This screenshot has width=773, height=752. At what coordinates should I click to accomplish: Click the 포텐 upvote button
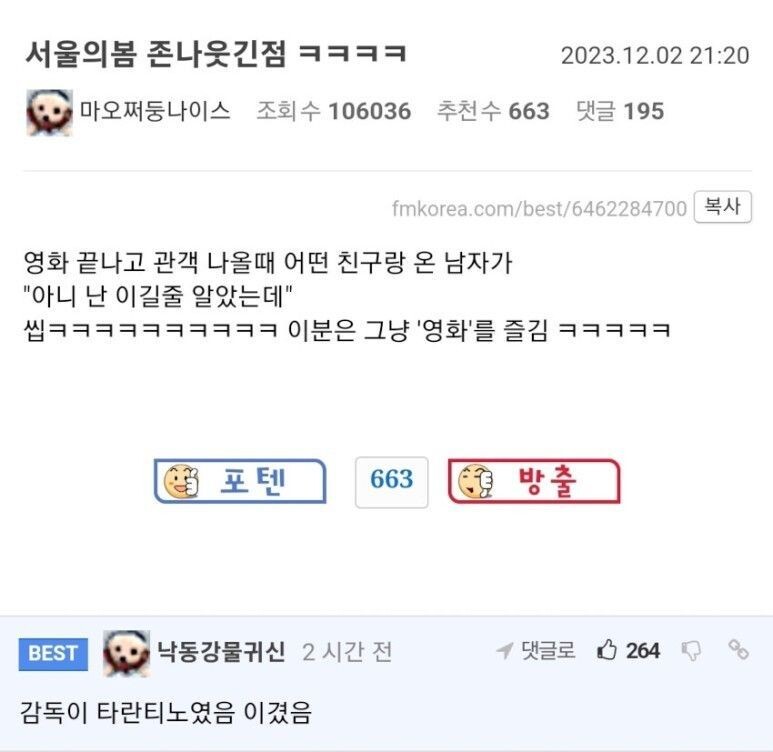pyautogui.click(x=240, y=481)
